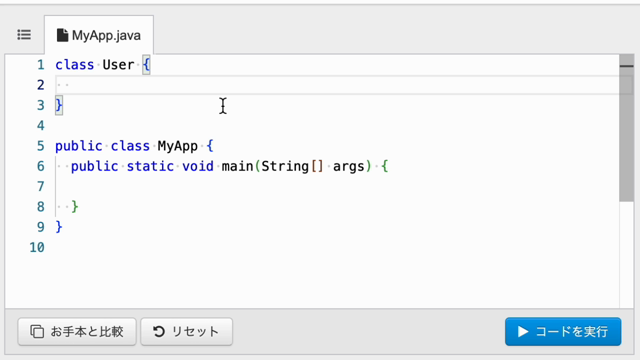Click the お手本と比較 compare button
This screenshot has width=640, height=360.
[x=77, y=331]
